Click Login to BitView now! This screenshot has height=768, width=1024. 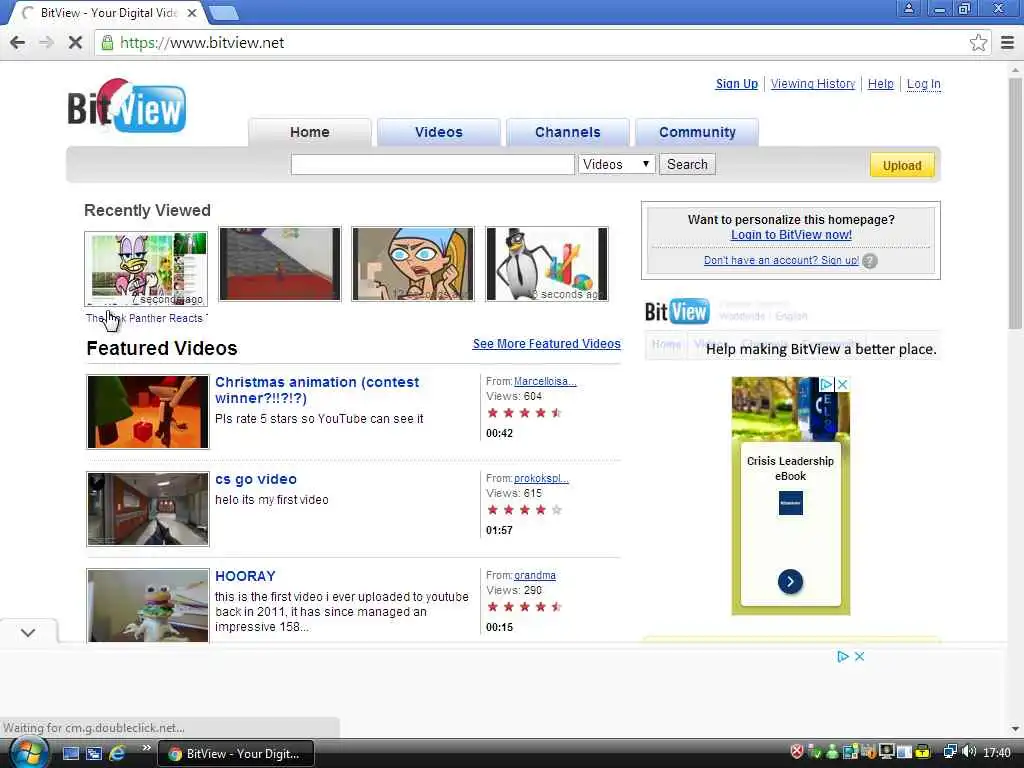pos(791,234)
